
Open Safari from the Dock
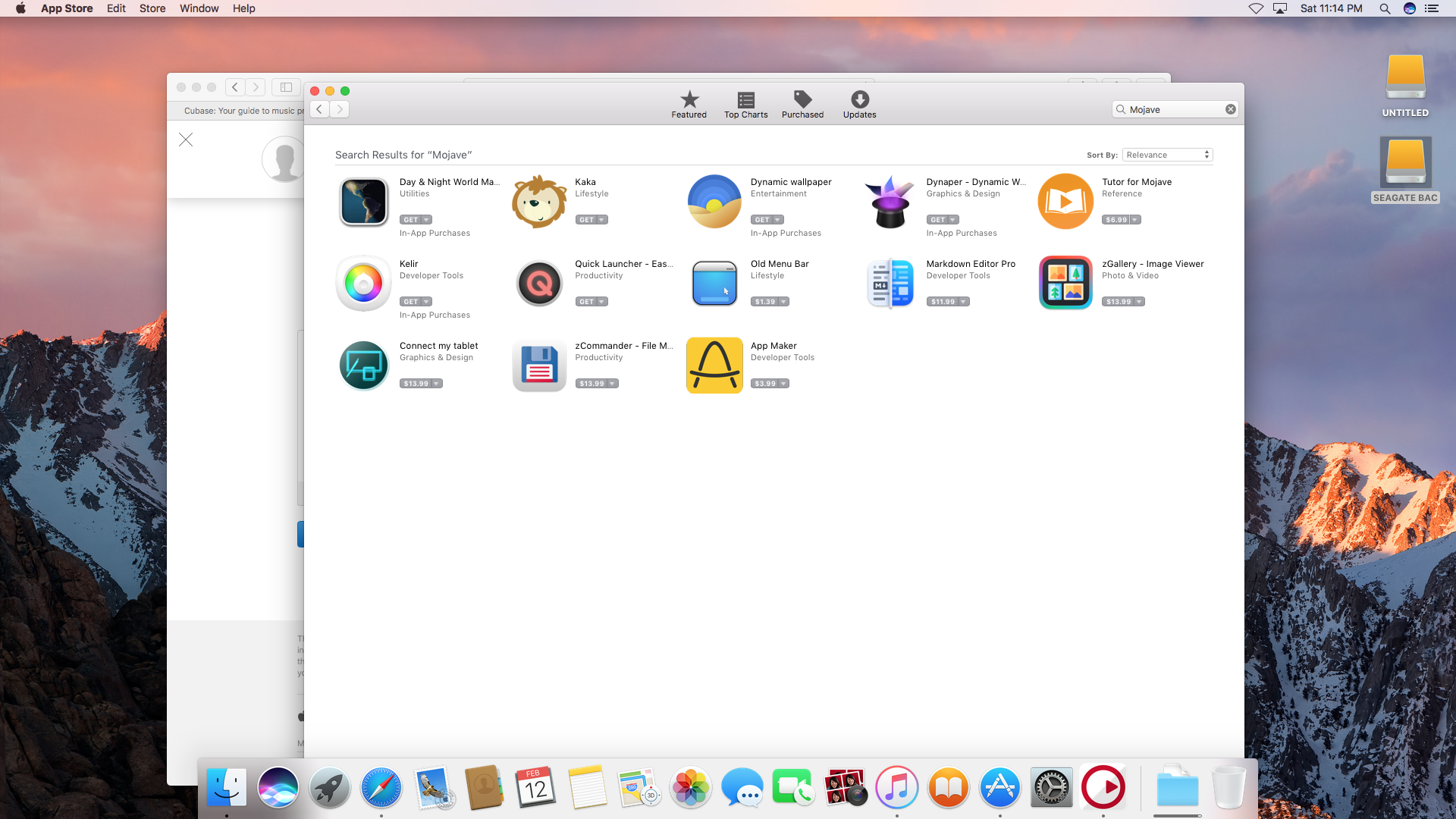(x=381, y=788)
